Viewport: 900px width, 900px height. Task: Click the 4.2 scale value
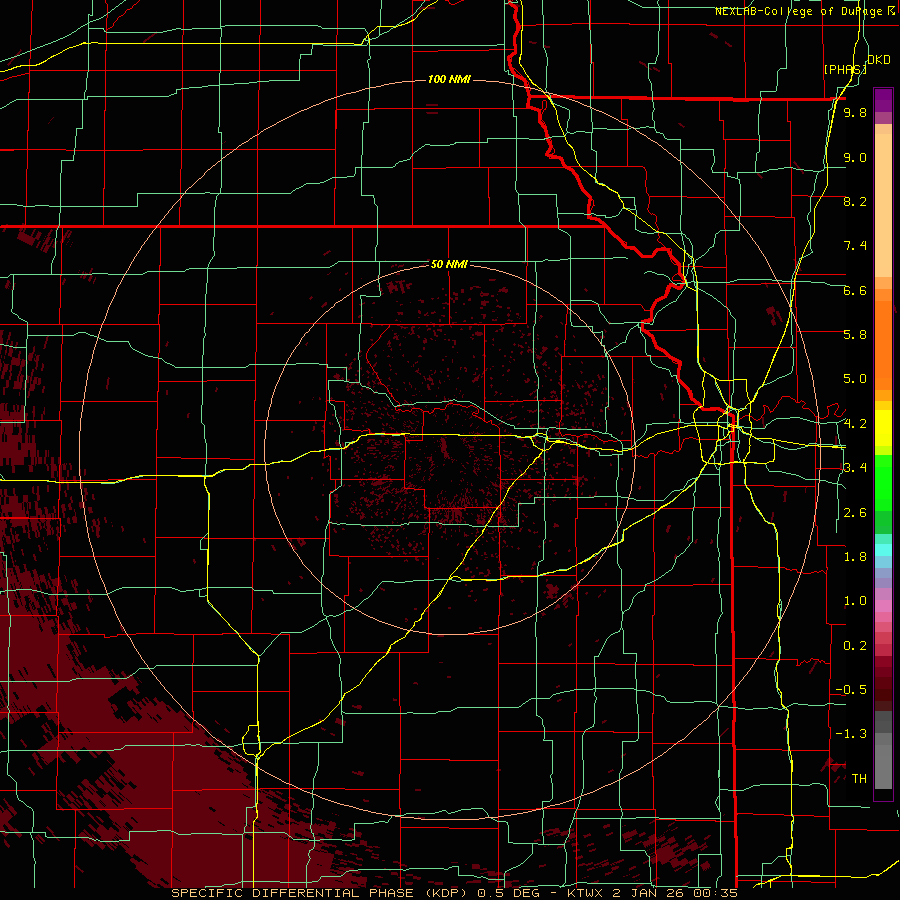click(x=855, y=424)
